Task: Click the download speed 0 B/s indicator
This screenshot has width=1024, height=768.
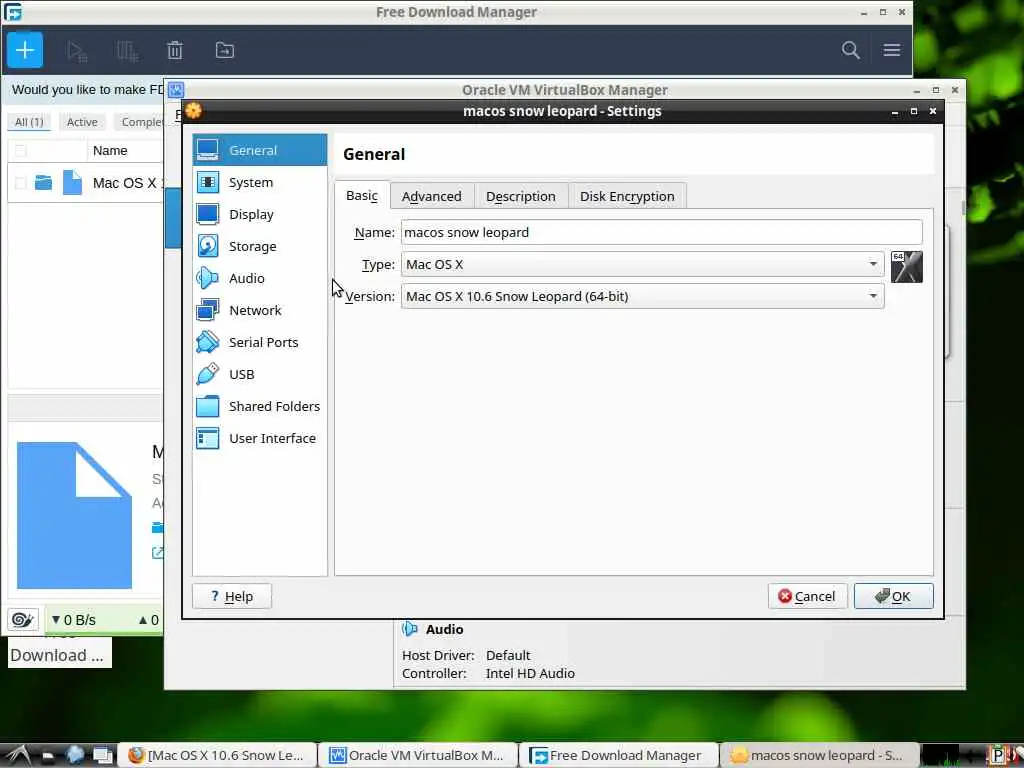Action: pyautogui.click(x=74, y=620)
